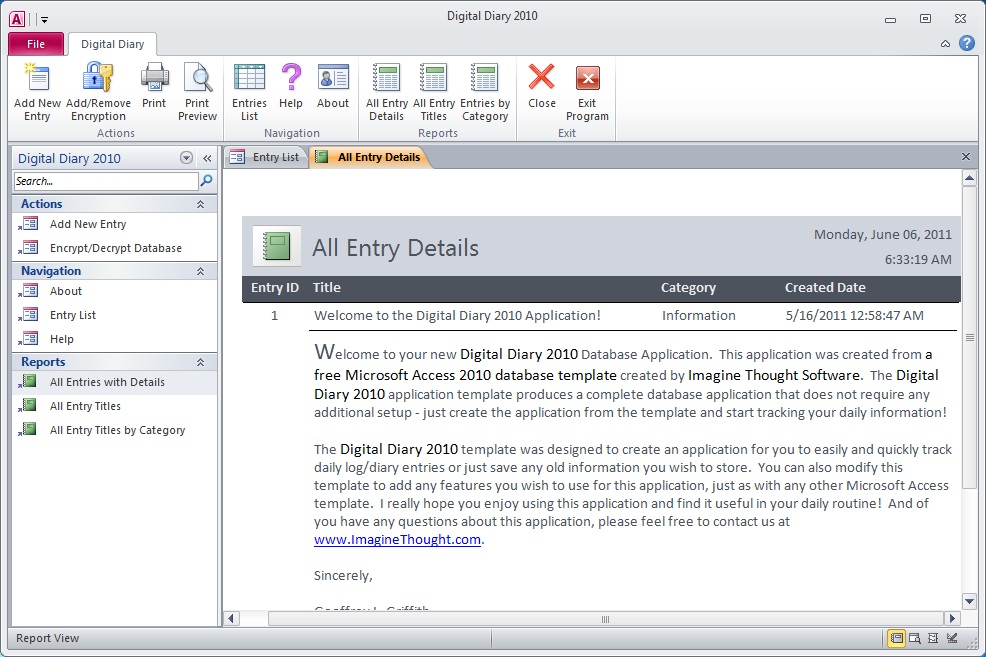Collapse the Navigation group in navigation pane
Viewport: 986px width, 657px height.
click(x=201, y=271)
